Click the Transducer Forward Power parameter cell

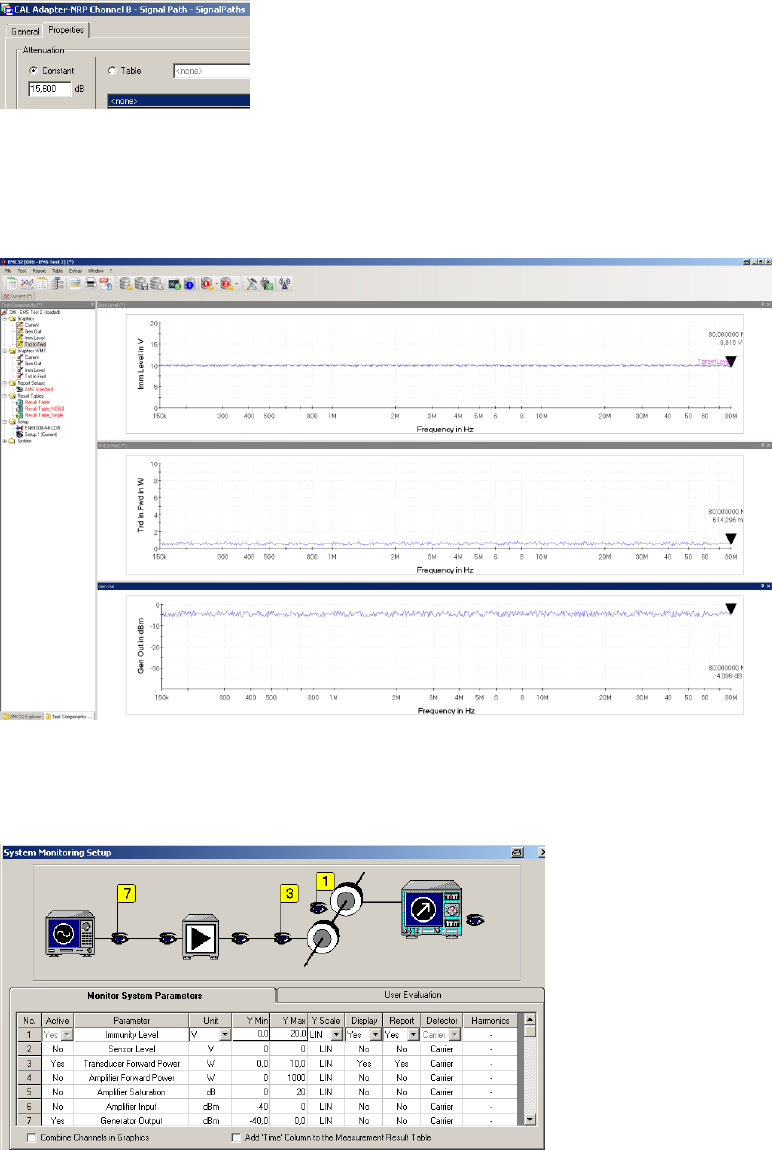131,1063
